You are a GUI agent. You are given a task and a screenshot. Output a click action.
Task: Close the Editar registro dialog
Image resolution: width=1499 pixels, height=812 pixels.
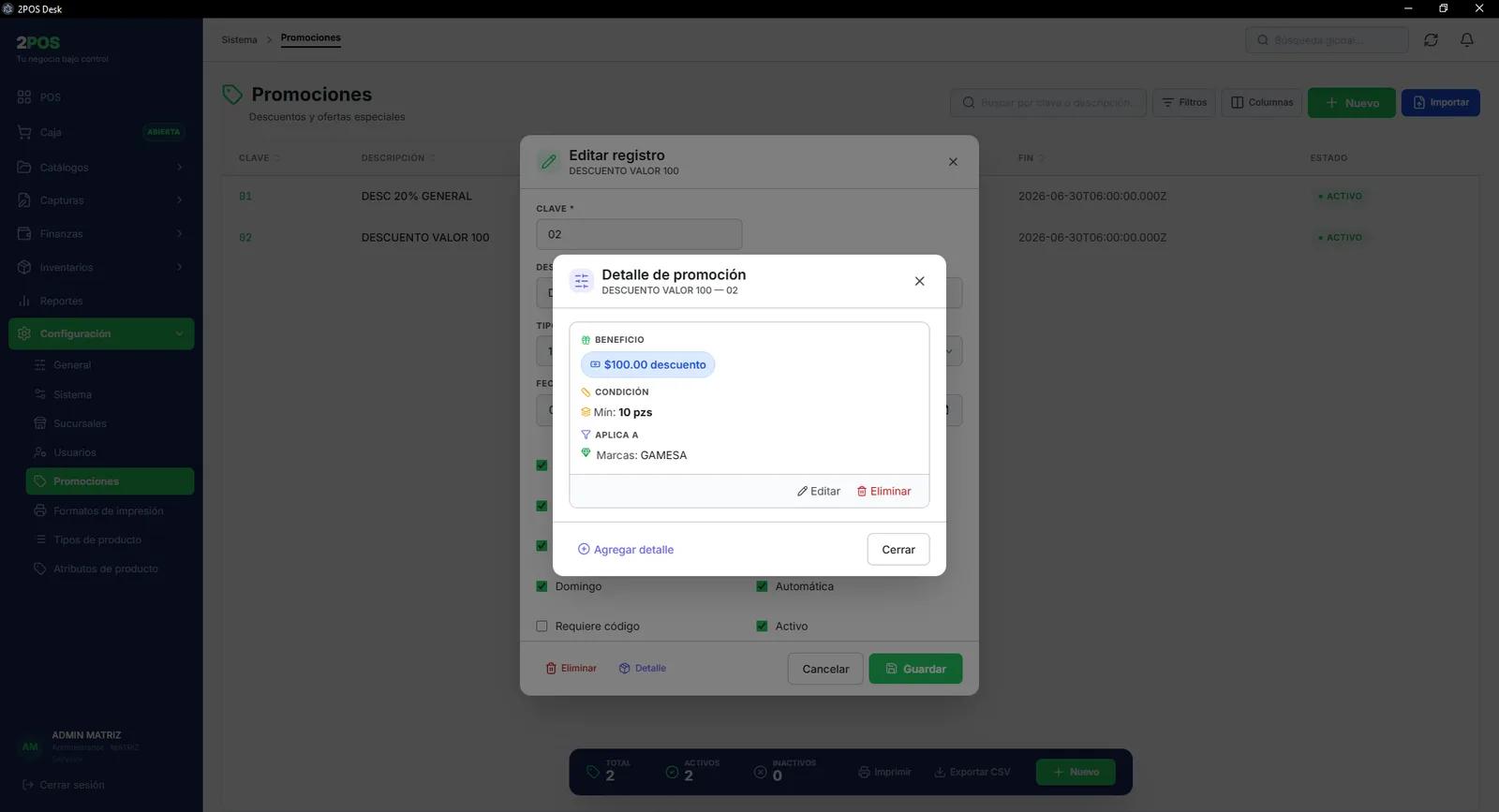pyautogui.click(x=953, y=162)
